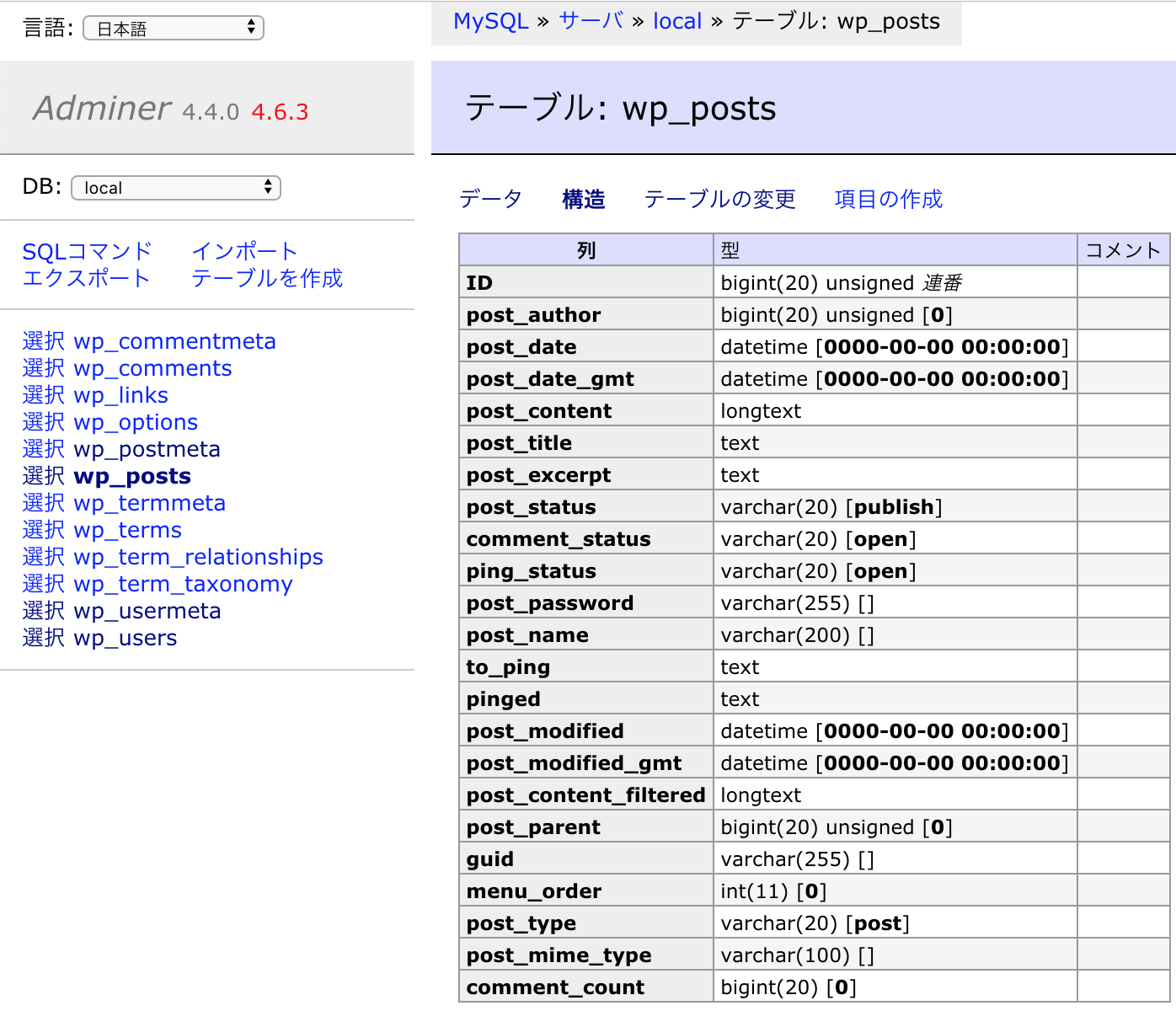Open wp_usermeta table link
The height and width of the screenshot is (1011, 1176).
pyautogui.click(x=147, y=611)
